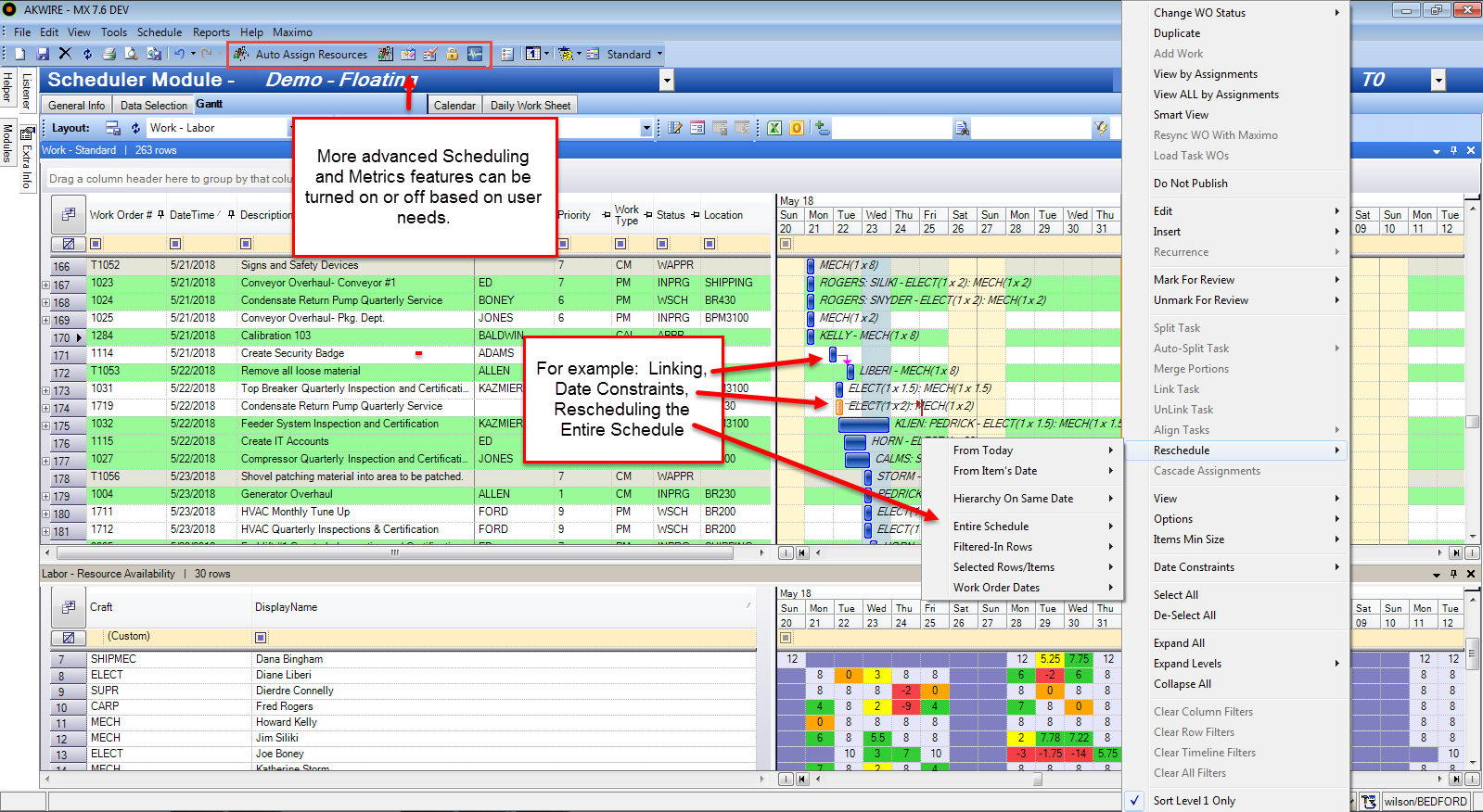Click the quick filter lightning funnel icon
The height and width of the screenshot is (812, 1483).
(x=1100, y=128)
